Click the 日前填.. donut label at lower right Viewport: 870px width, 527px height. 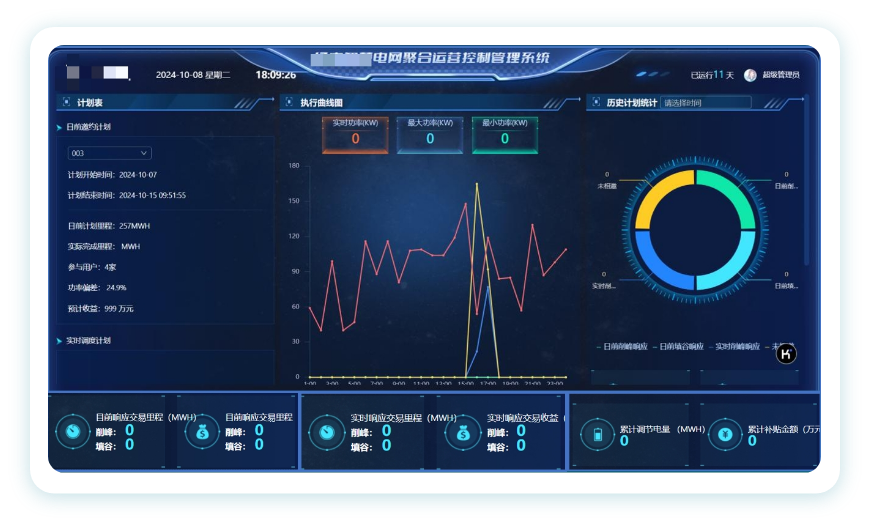786,286
